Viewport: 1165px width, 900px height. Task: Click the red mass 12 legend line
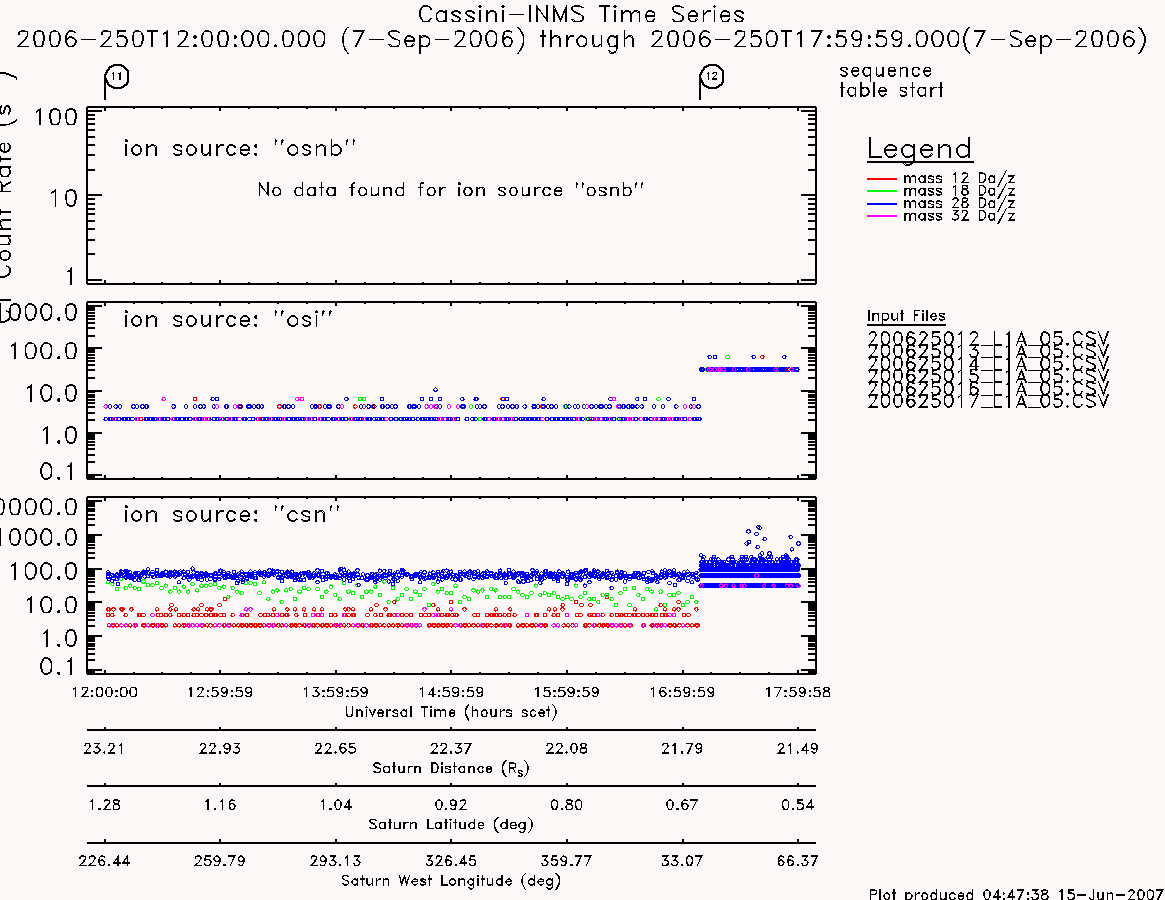pyautogui.click(x=882, y=178)
